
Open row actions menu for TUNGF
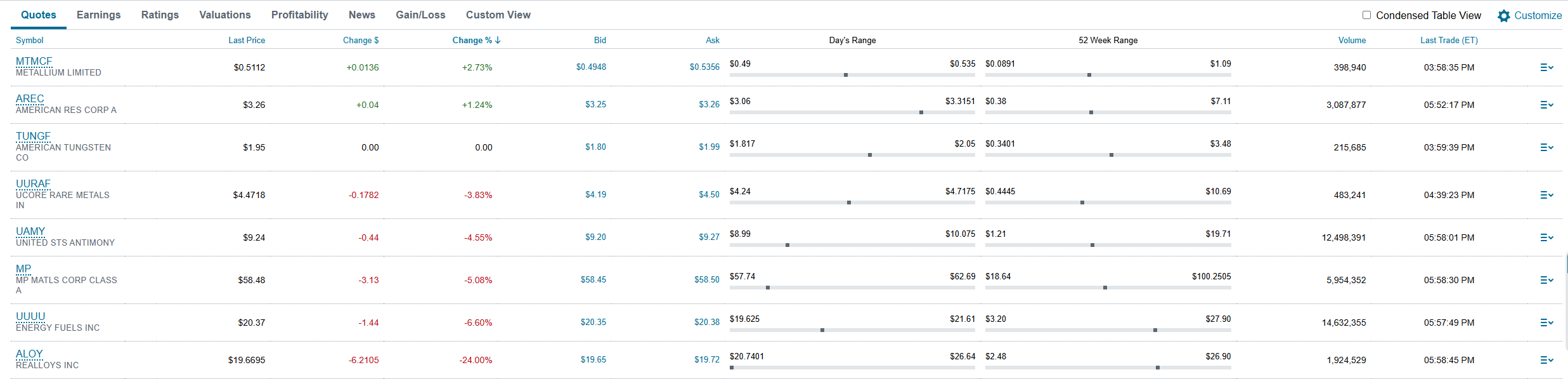1546,147
